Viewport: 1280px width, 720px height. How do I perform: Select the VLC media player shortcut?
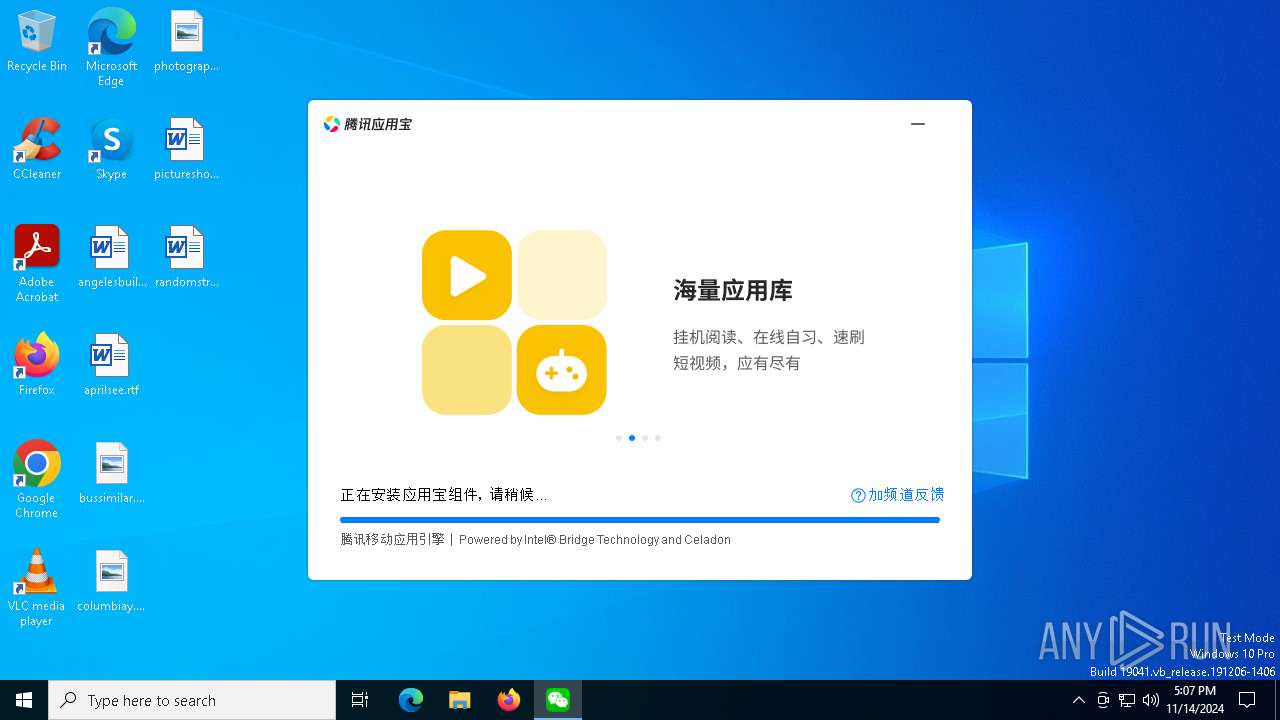tap(37, 588)
